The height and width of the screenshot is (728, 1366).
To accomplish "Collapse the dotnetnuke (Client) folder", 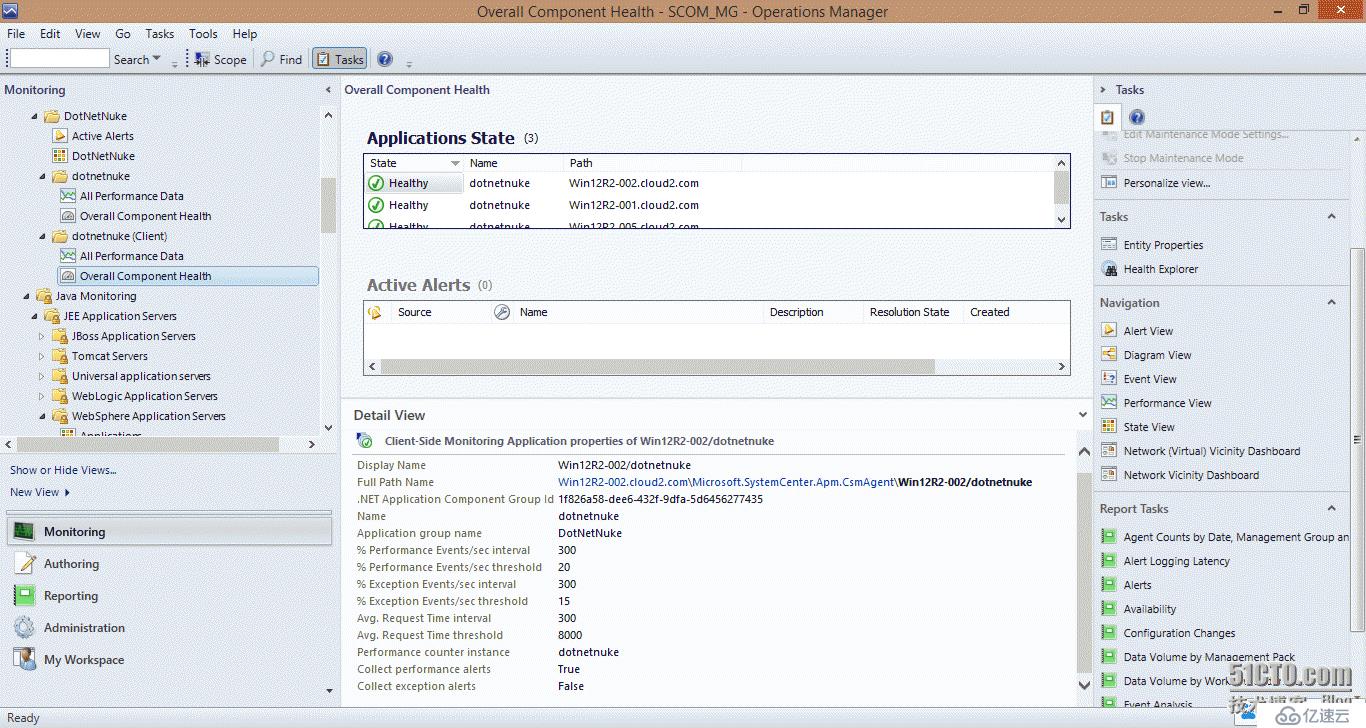I will tap(43, 237).
